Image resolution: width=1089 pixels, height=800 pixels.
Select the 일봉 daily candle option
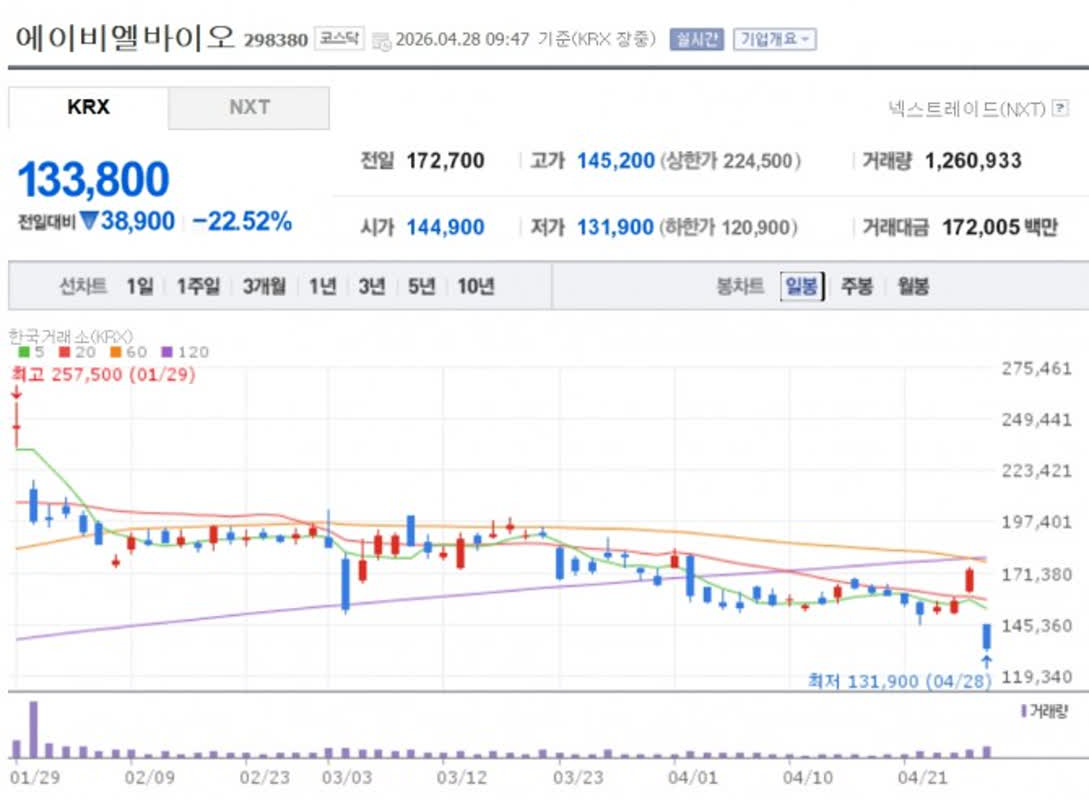point(801,287)
